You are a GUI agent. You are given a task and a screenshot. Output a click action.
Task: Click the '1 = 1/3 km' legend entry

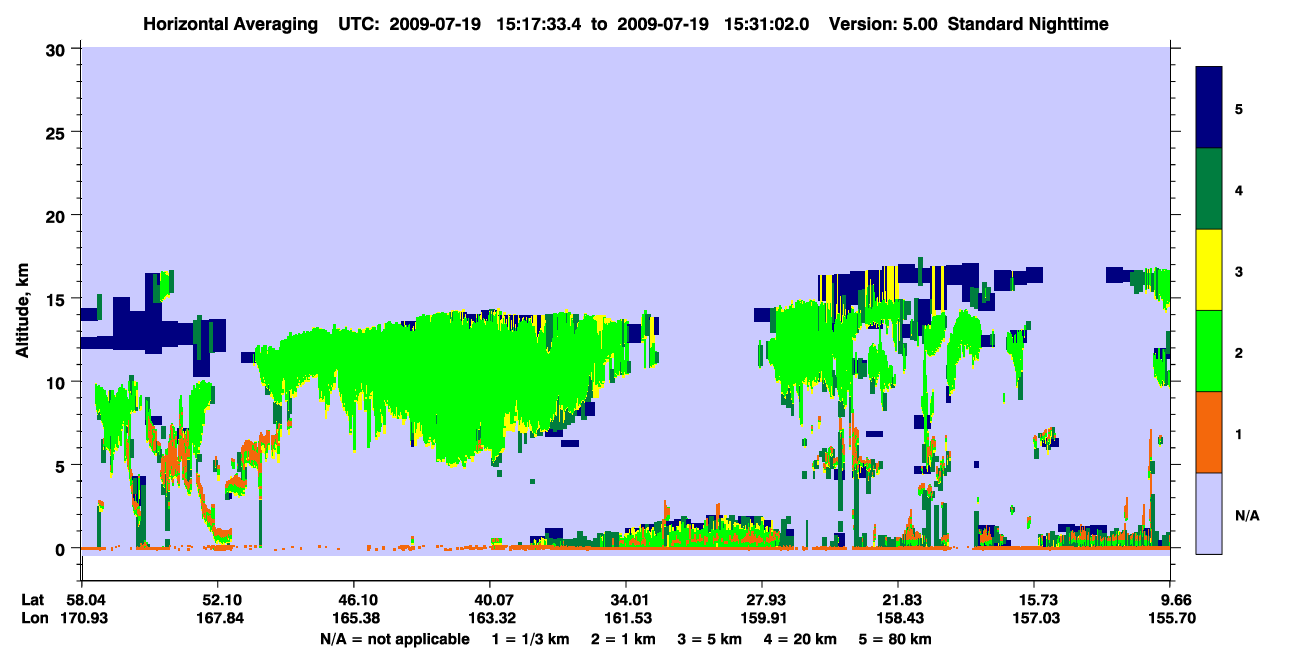(530, 638)
